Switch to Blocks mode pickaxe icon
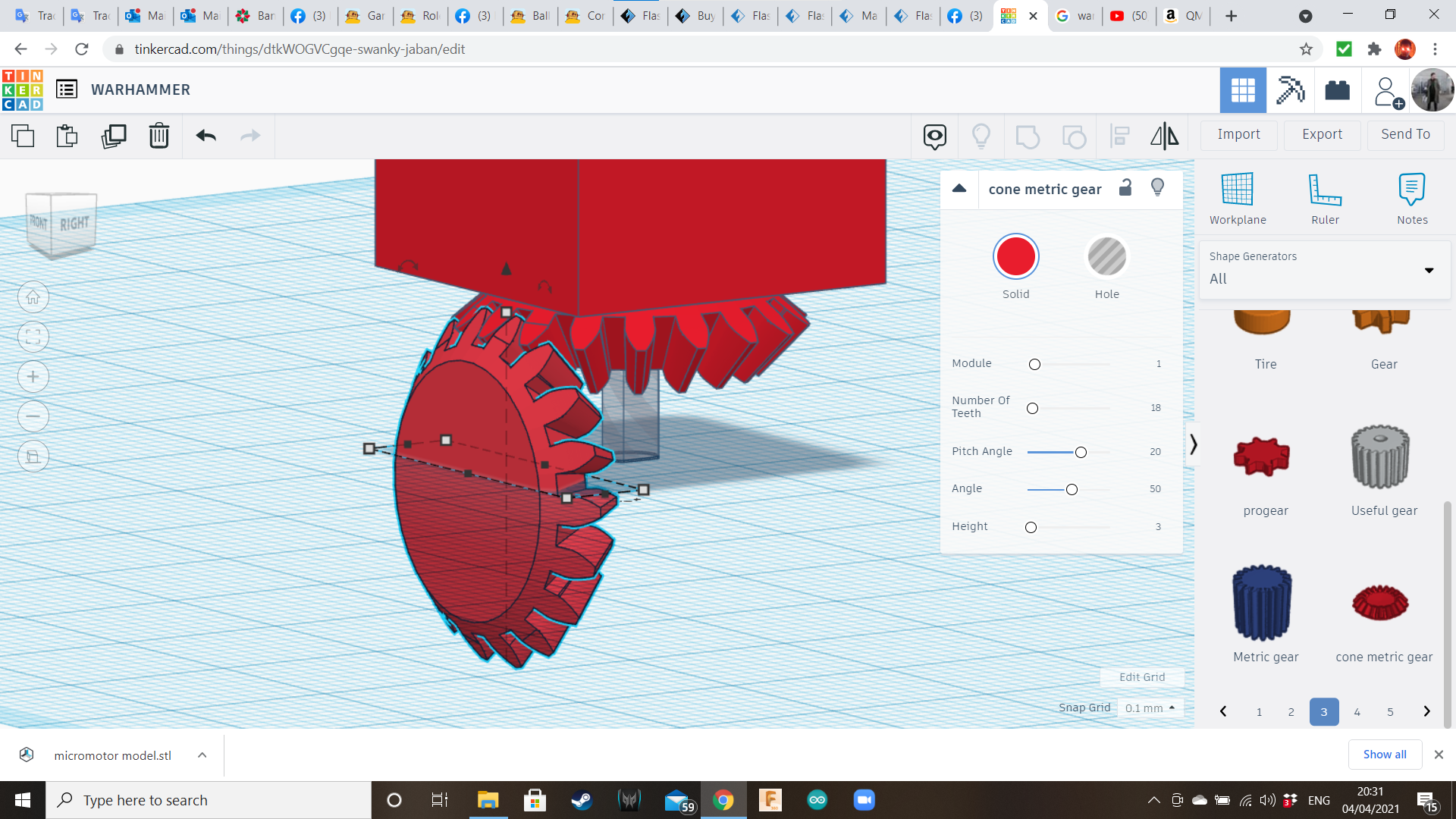Screen dimensions: 1456x819 coord(1290,90)
